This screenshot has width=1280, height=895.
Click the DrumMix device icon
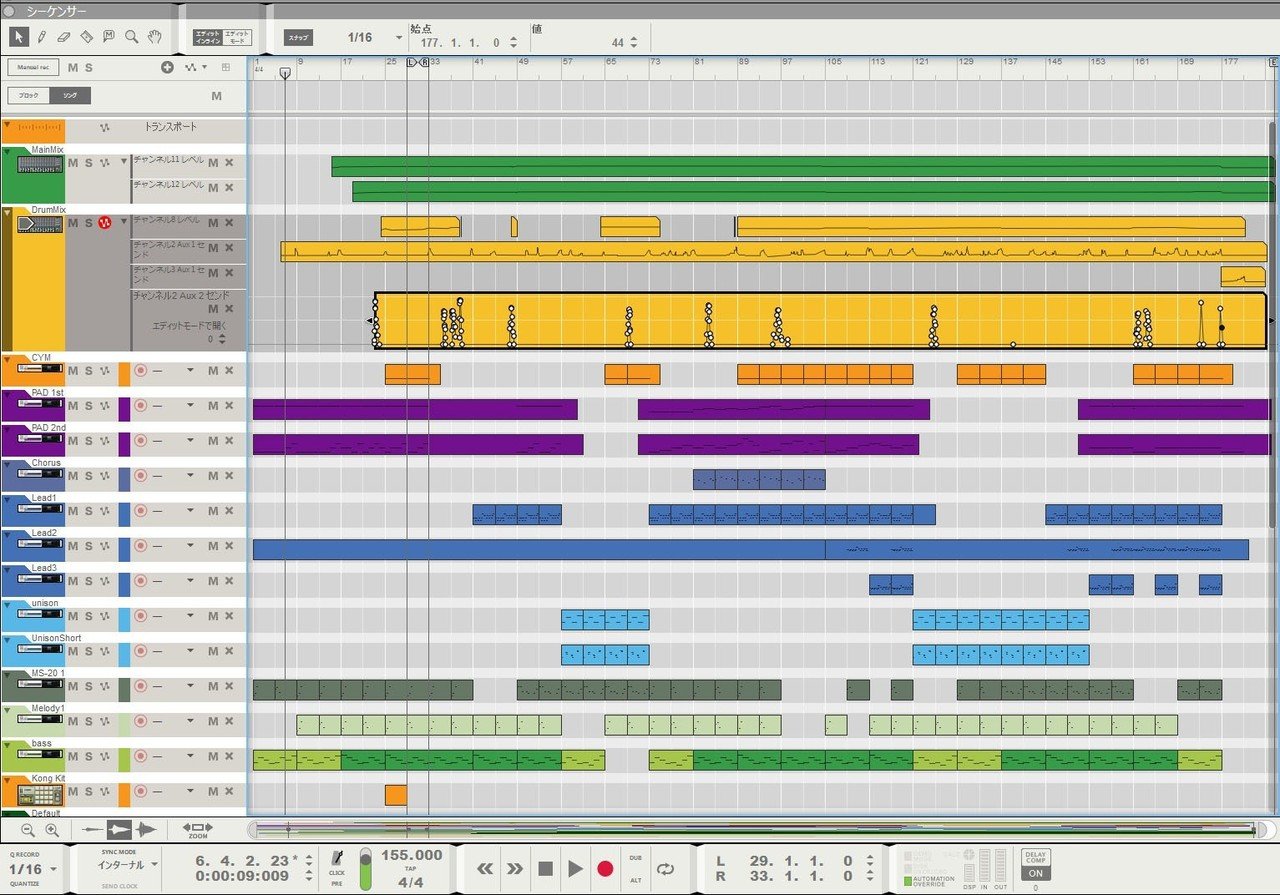tap(41, 225)
